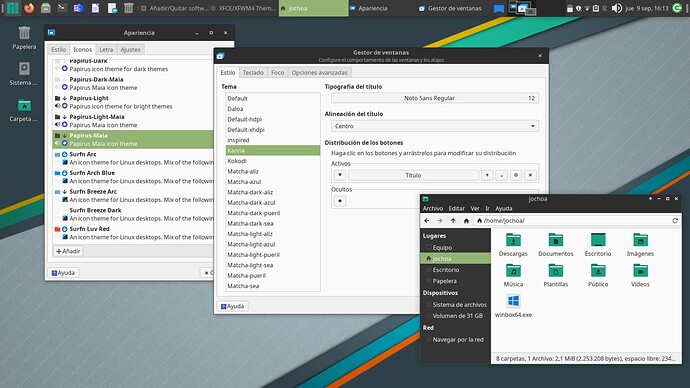Go back in the jochoa file manager
This screenshot has width=690, height=388.
click(x=426, y=220)
